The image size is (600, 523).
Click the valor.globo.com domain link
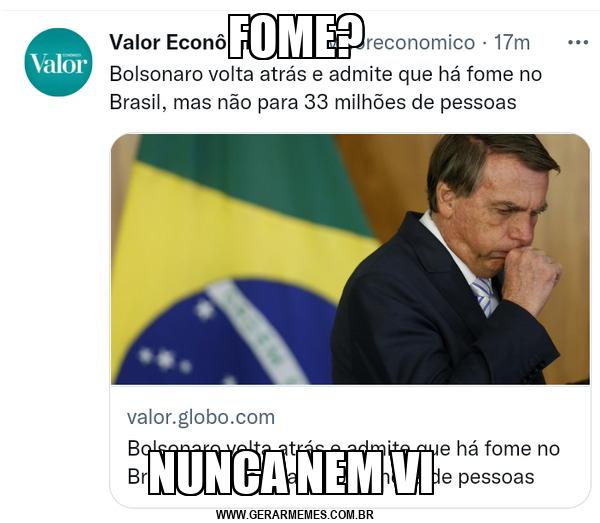201,417
